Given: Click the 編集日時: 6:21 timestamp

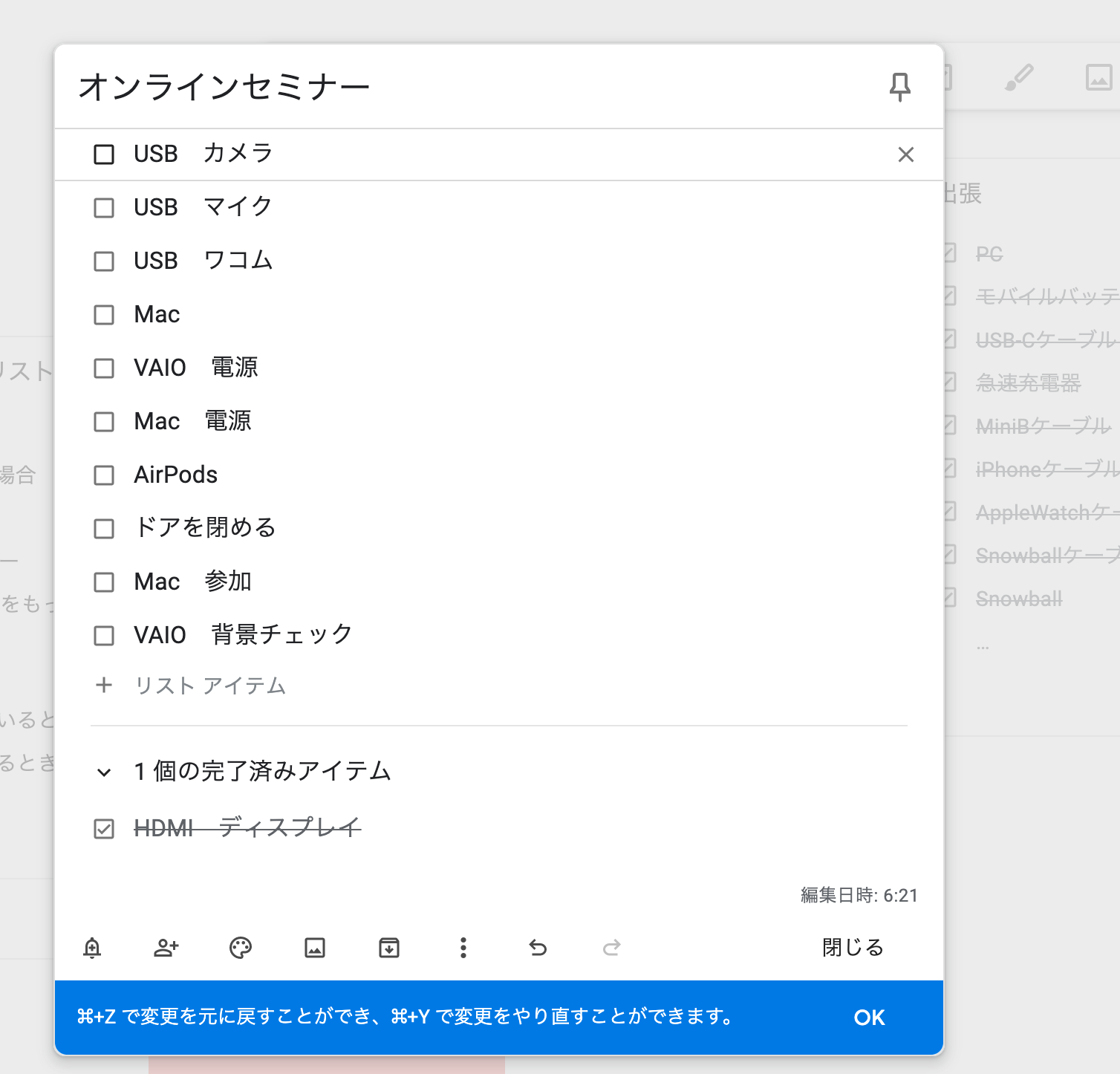Looking at the screenshot, I should point(859,896).
